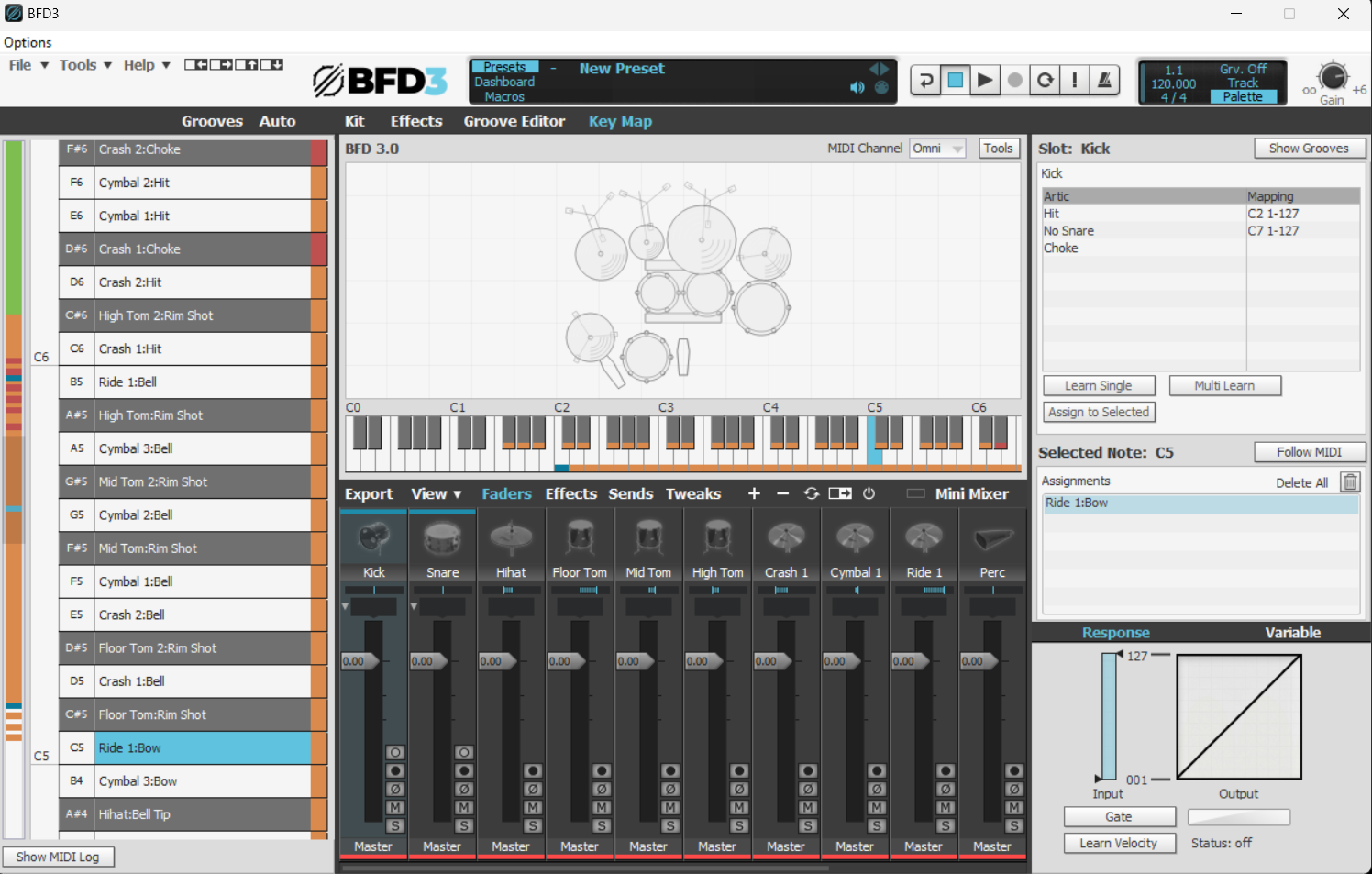The height and width of the screenshot is (874, 1372).
Task: Select the No Snare articulation row
Action: tap(1200, 231)
